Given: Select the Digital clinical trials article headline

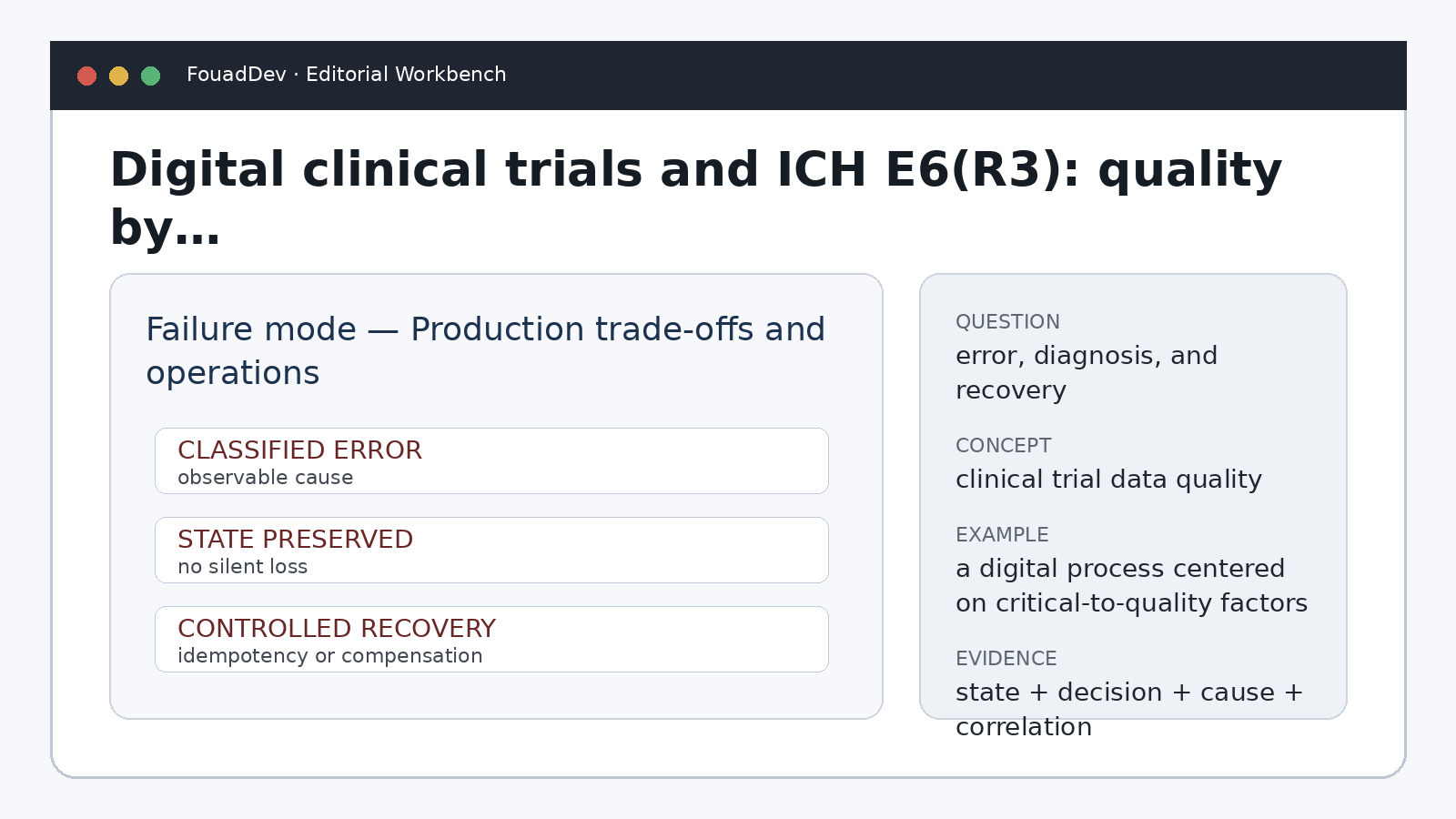Looking at the screenshot, I should [696, 197].
